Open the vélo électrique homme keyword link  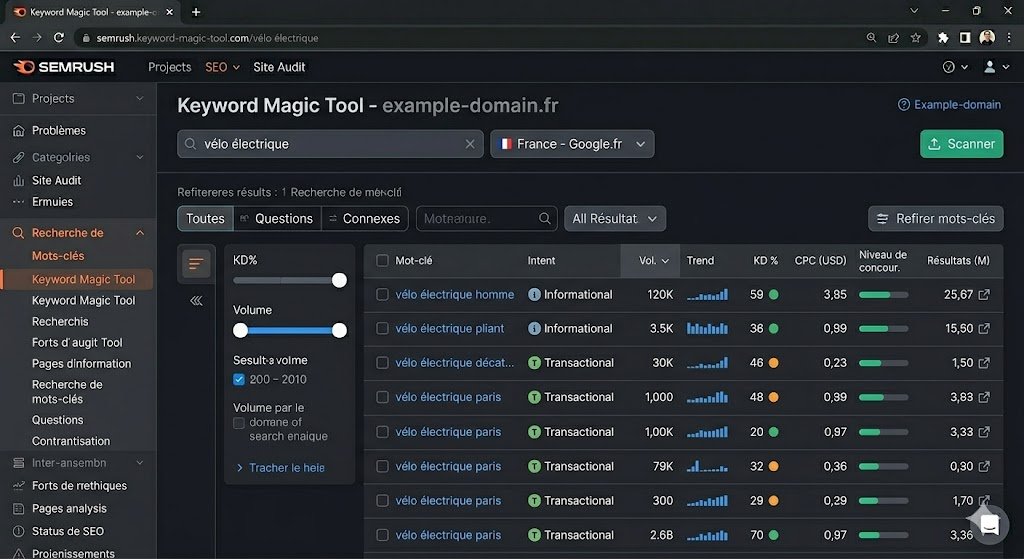tap(455, 295)
